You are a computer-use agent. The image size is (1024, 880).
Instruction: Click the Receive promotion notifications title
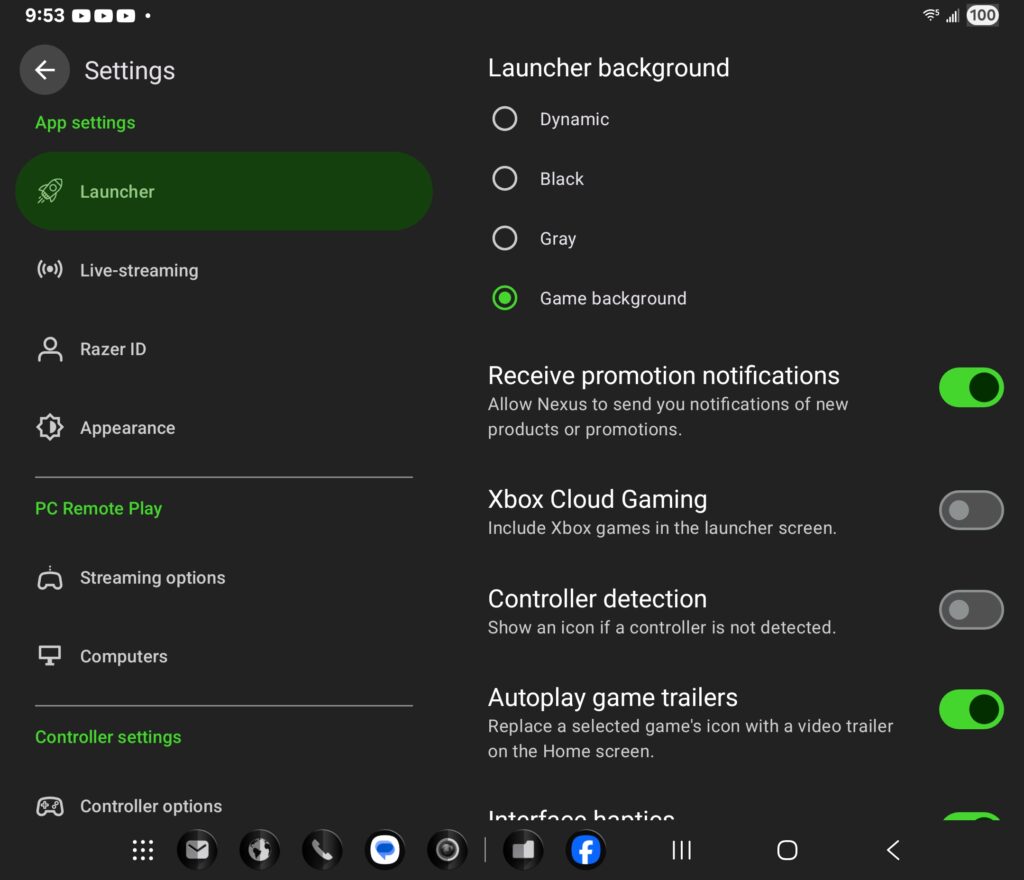[x=664, y=375]
